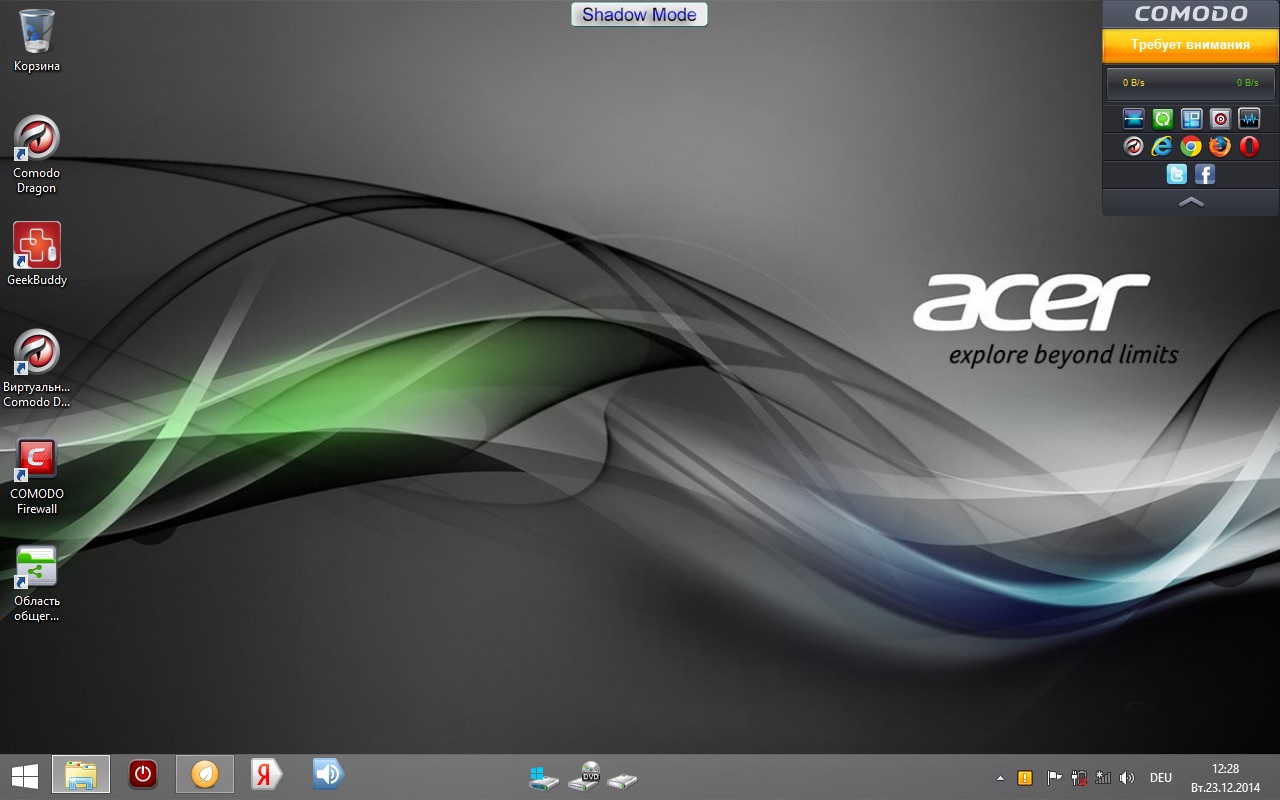Open the volume speaker icon in tray
1280x800 pixels.
1127,778
